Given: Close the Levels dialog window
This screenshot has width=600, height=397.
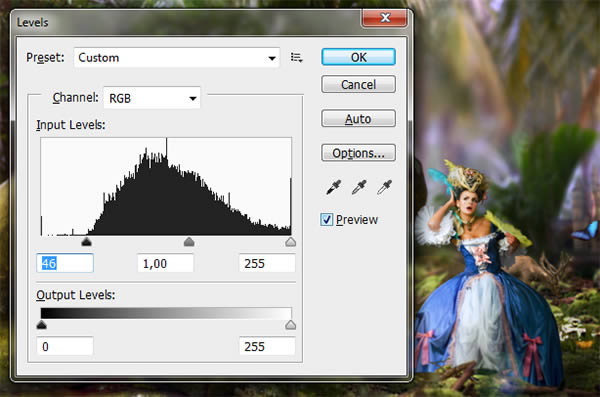Looking at the screenshot, I should point(385,18).
